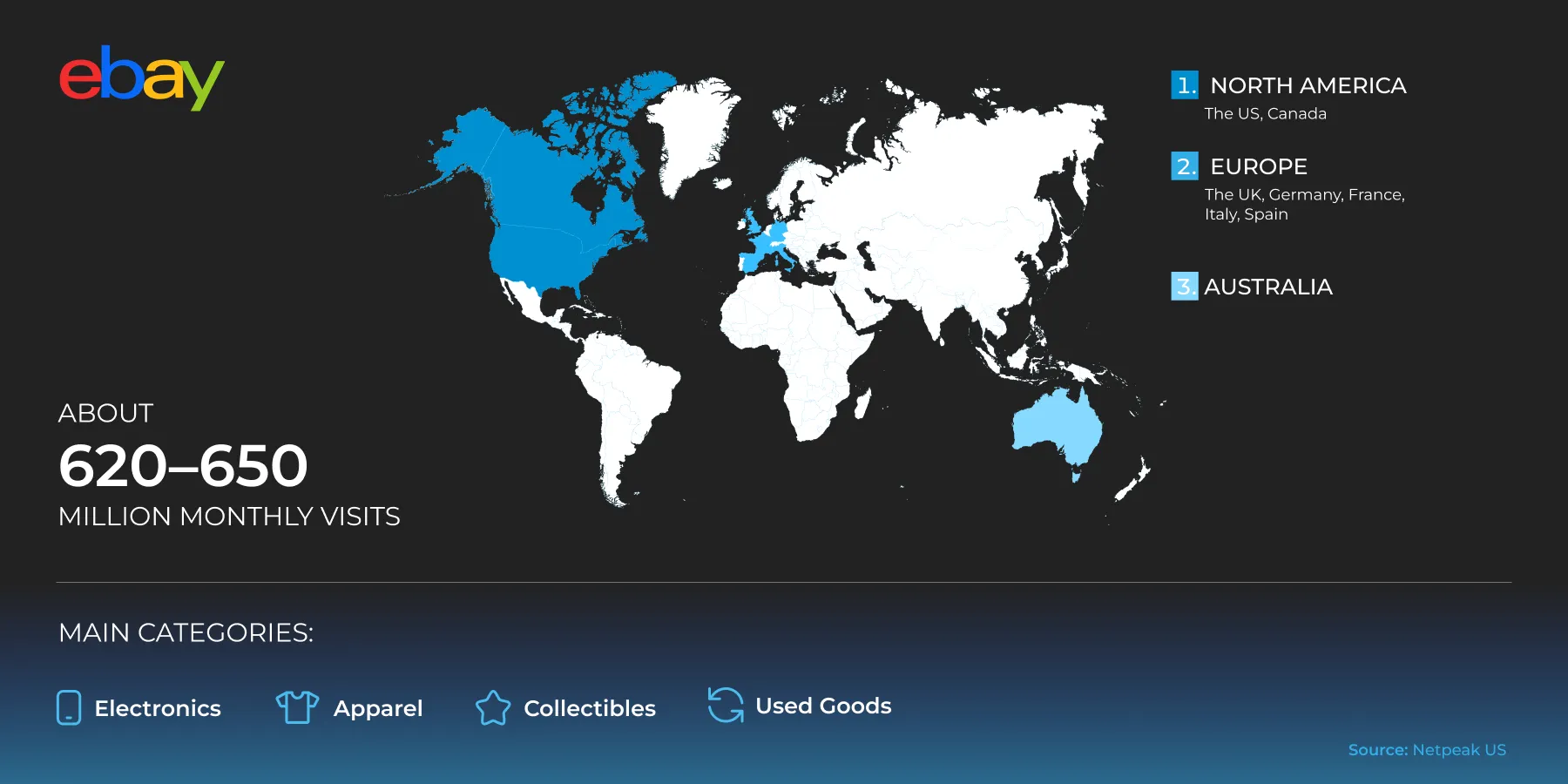Image resolution: width=1568 pixels, height=784 pixels.
Task: Select the Collectibles star icon
Action: click(x=493, y=708)
